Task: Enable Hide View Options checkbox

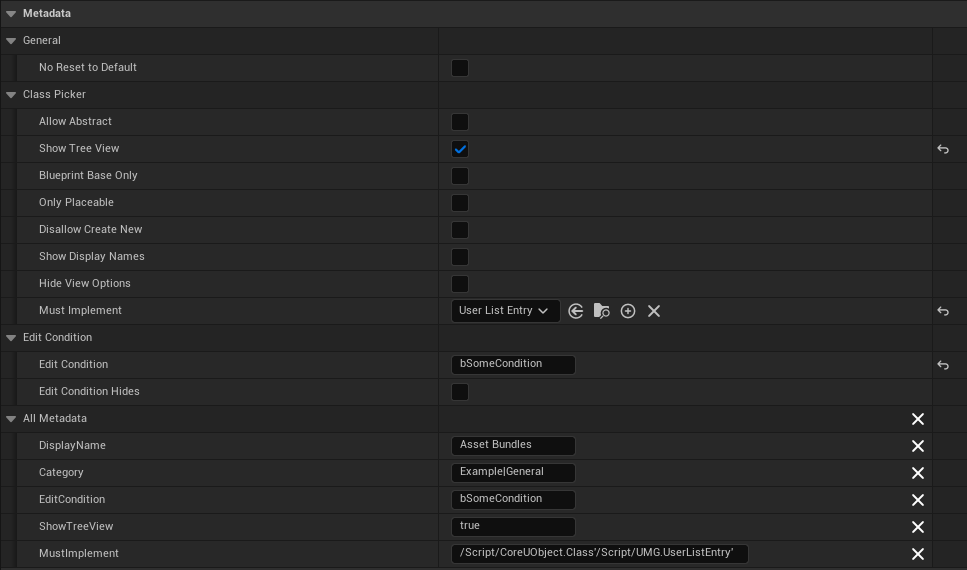Action: (459, 284)
